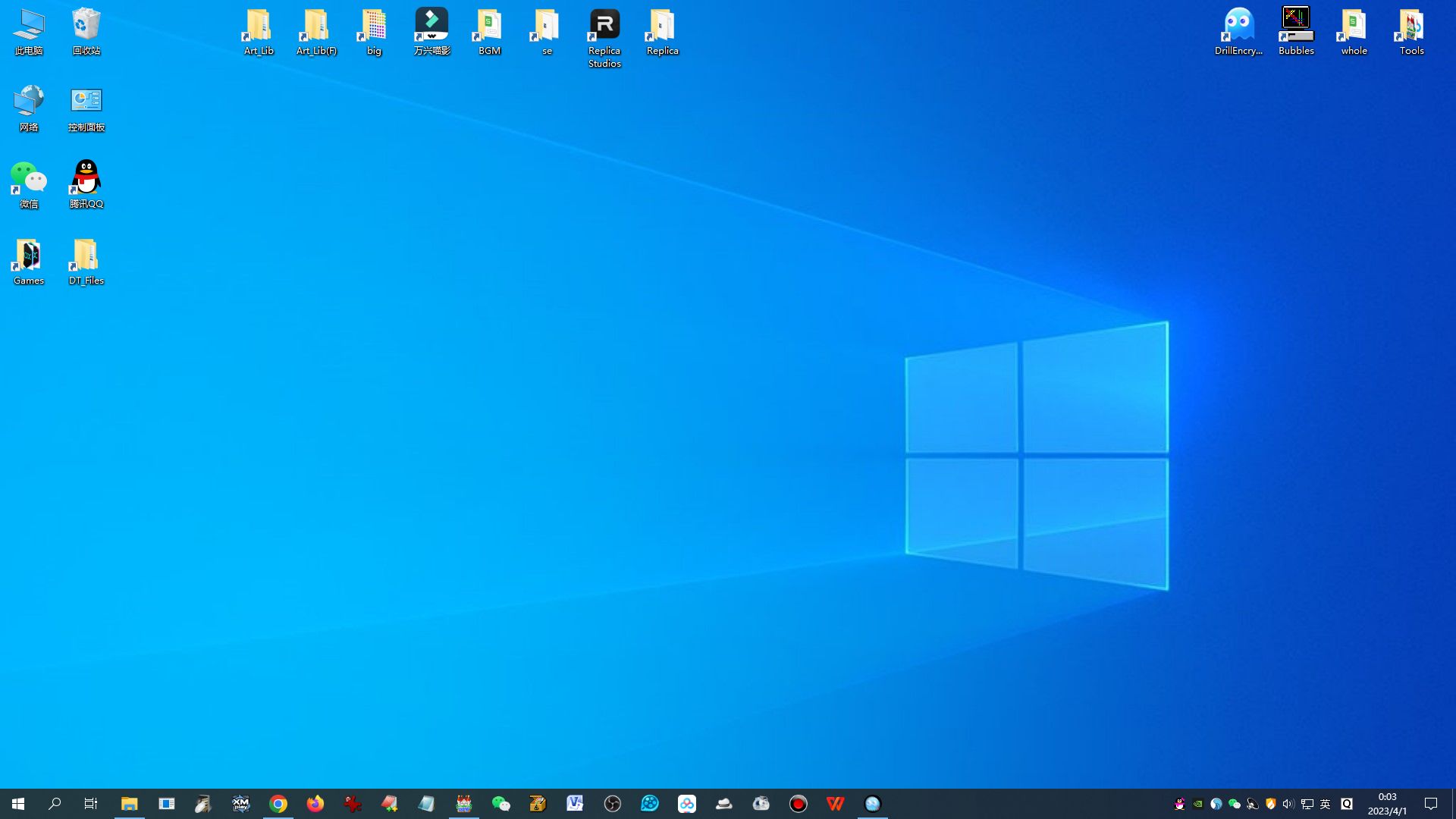Open the notification action center
The width and height of the screenshot is (1456, 819).
click(x=1431, y=804)
